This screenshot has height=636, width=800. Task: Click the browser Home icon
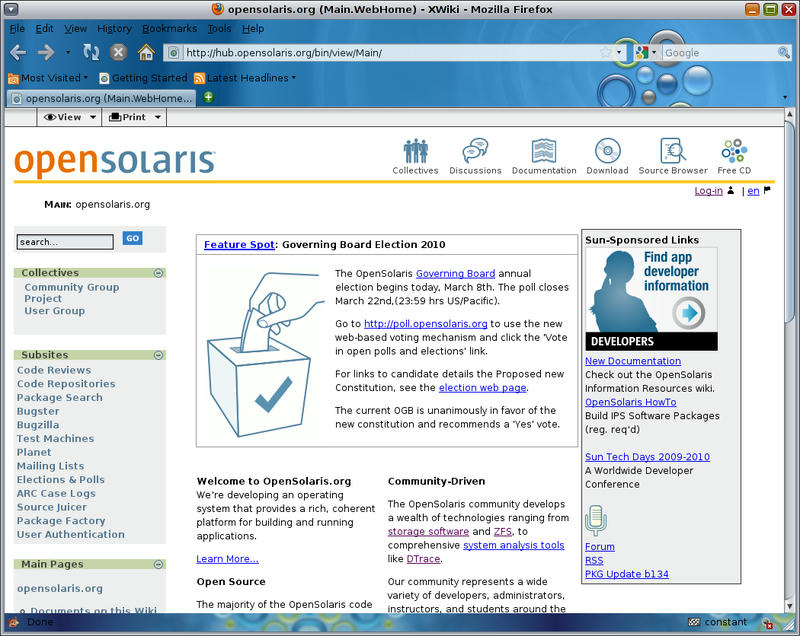(x=145, y=52)
